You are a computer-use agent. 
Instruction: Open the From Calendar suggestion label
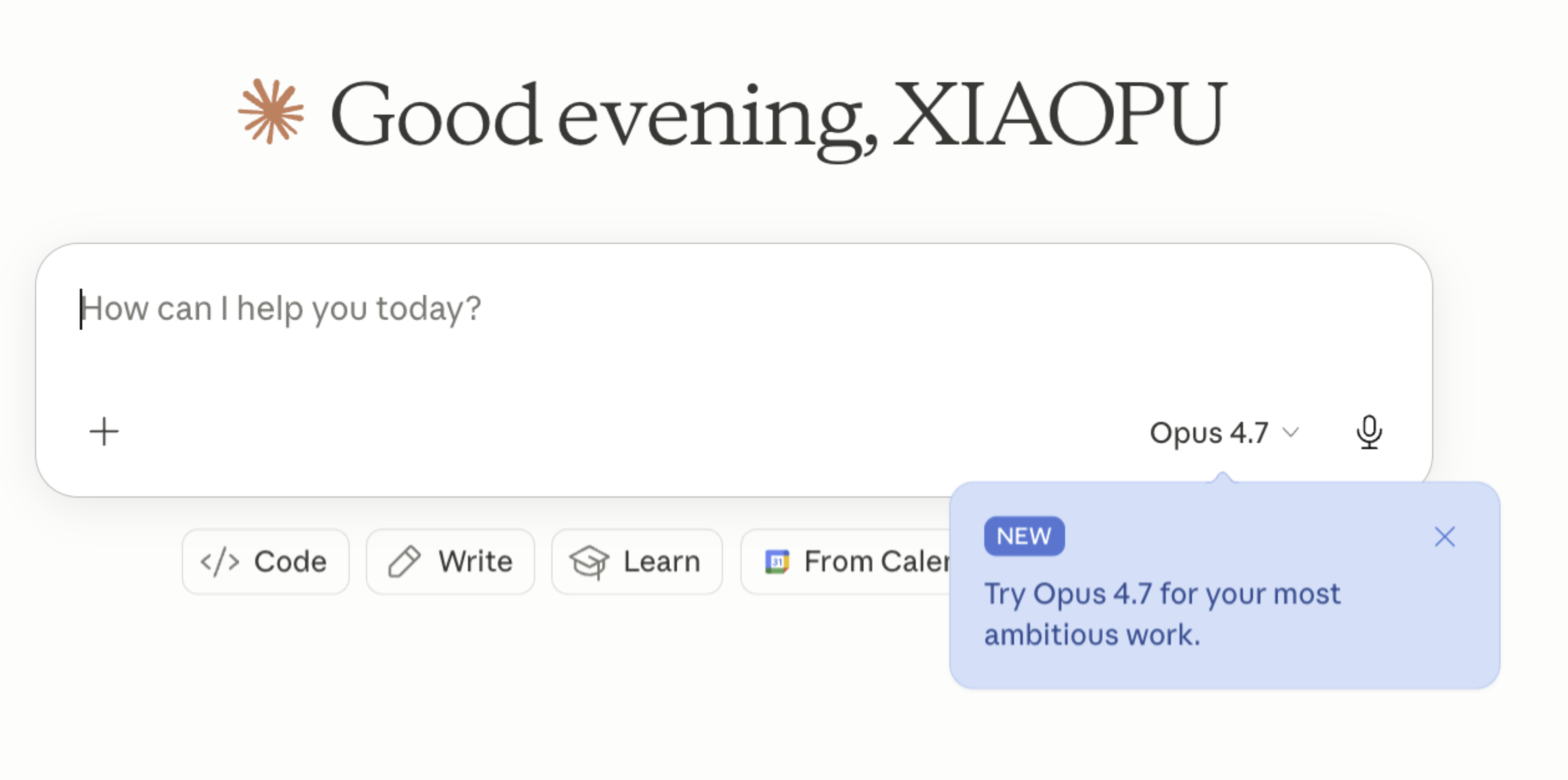(x=876, y=561)
